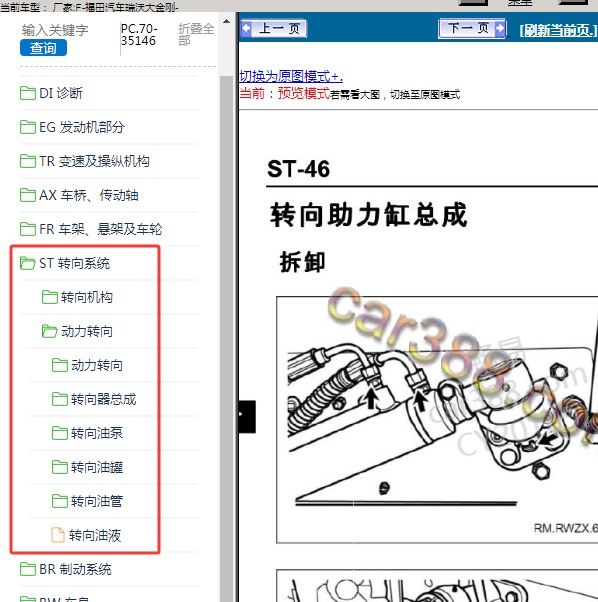Image resolution: width=598 pixels, height=602 pixels.
Task: Expand the AX 车桥、传动轴 tree entry
Action: click(x=89, y=195)
